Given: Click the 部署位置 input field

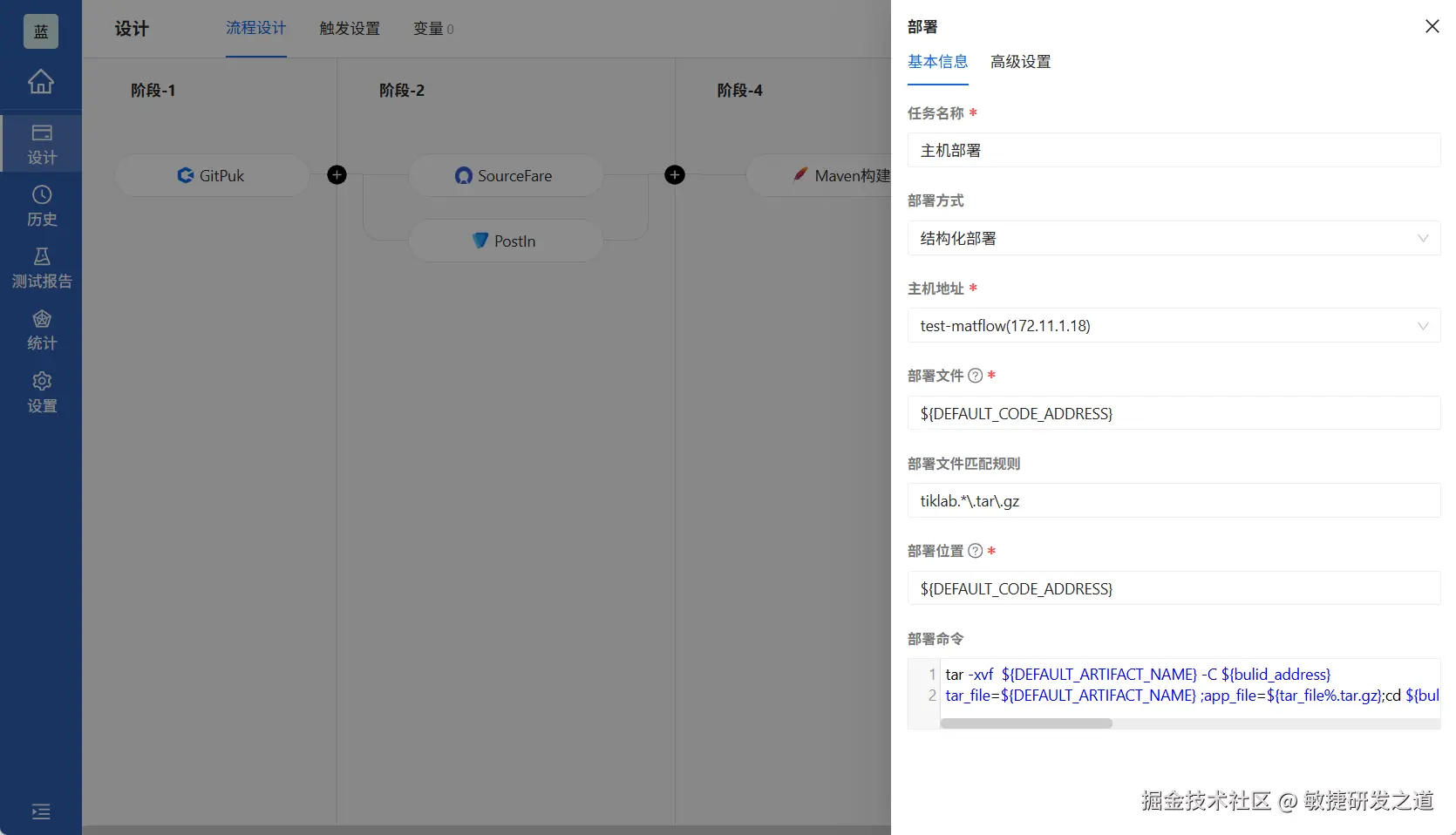Looking at the screenshot, I should pos(1174,588).
